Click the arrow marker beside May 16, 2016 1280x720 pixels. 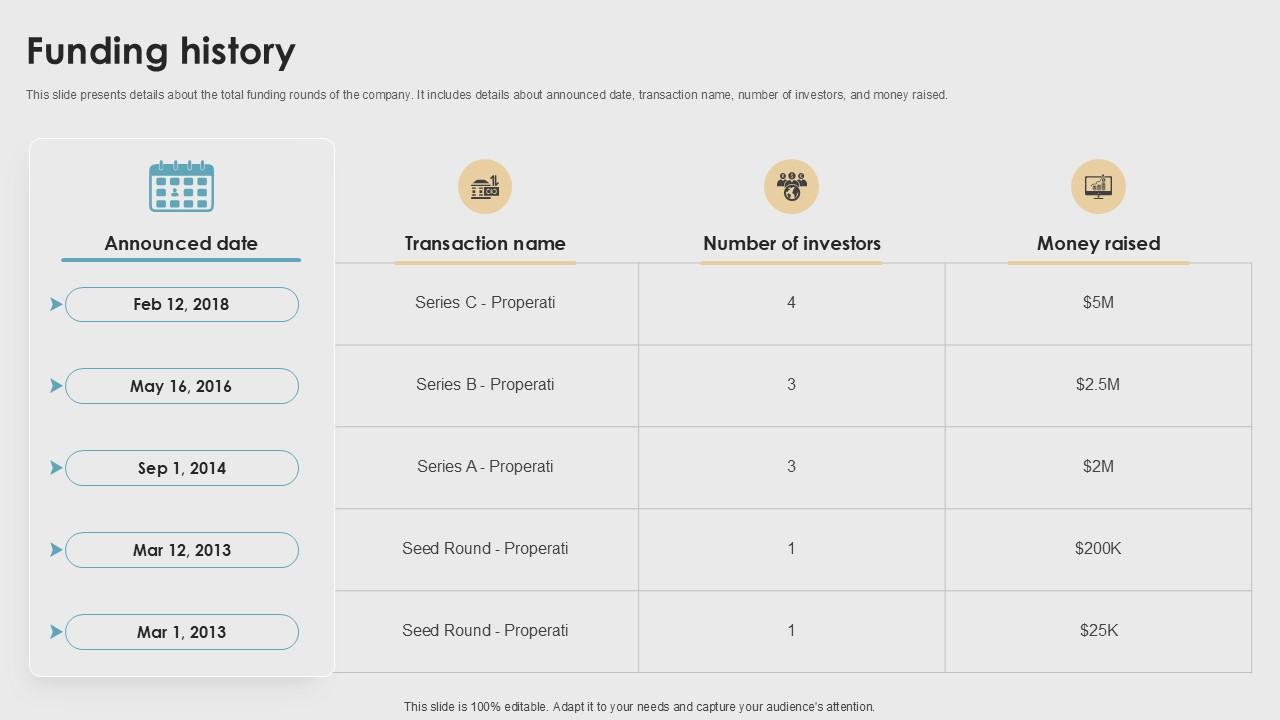(56, 386)
